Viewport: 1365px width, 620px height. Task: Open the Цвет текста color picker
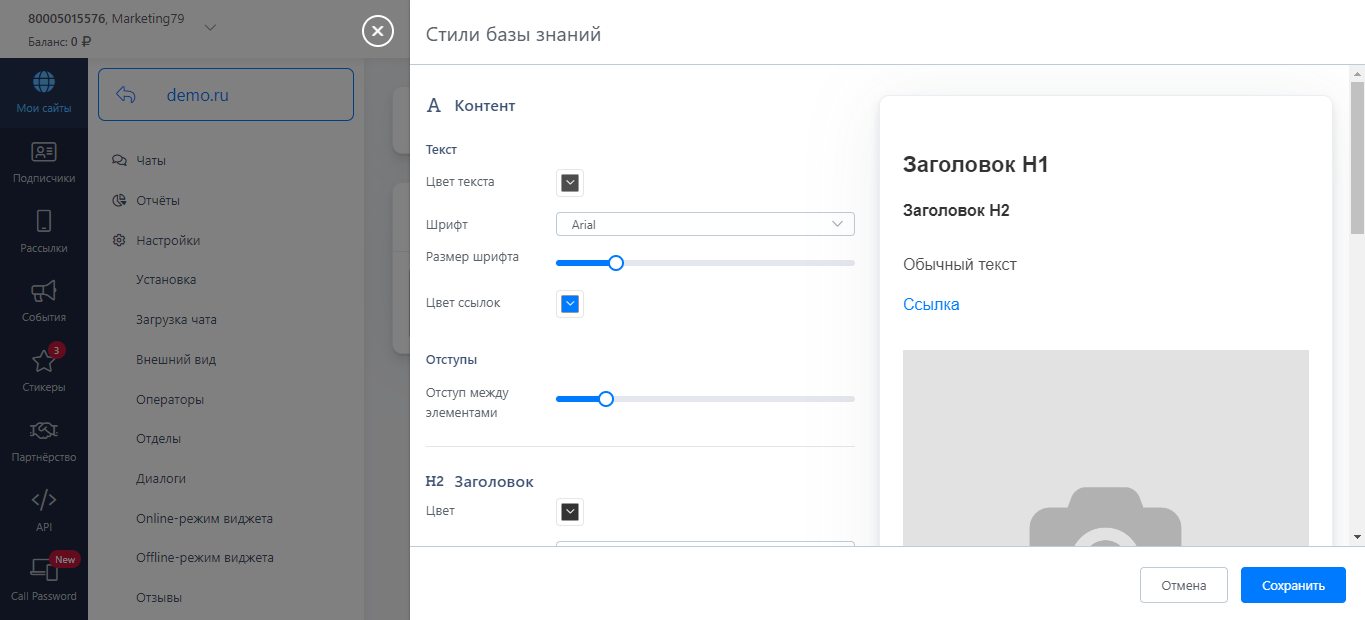point(570,183)
